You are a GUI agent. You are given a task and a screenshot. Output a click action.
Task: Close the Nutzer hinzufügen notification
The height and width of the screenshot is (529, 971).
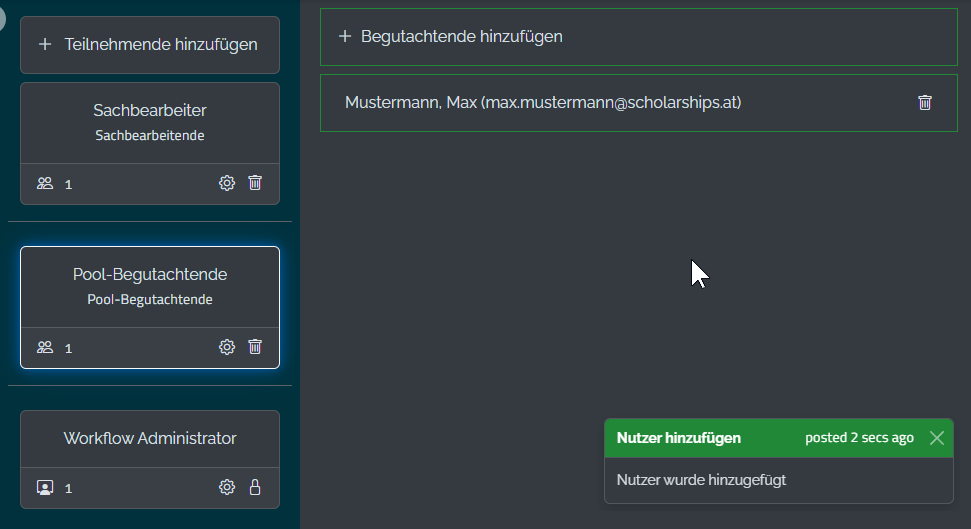tap(937, 438)
